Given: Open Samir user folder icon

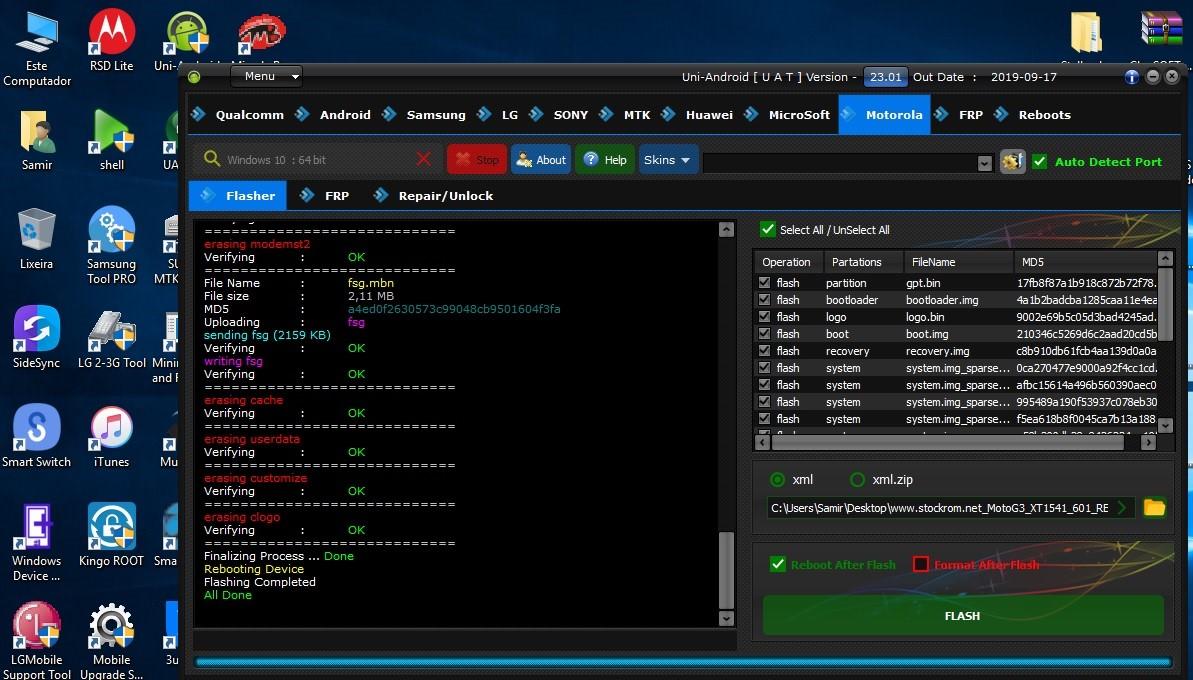Looking at the screenshot, I should [37, 140].
